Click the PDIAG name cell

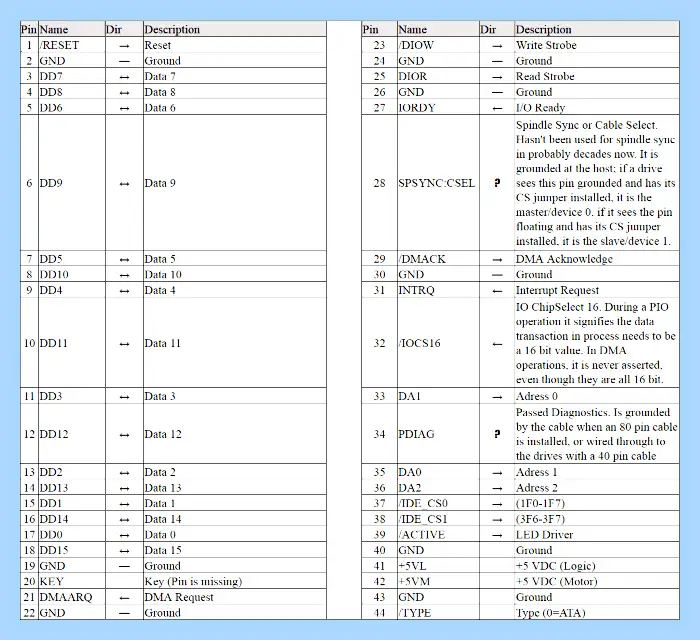coord(438,434)
